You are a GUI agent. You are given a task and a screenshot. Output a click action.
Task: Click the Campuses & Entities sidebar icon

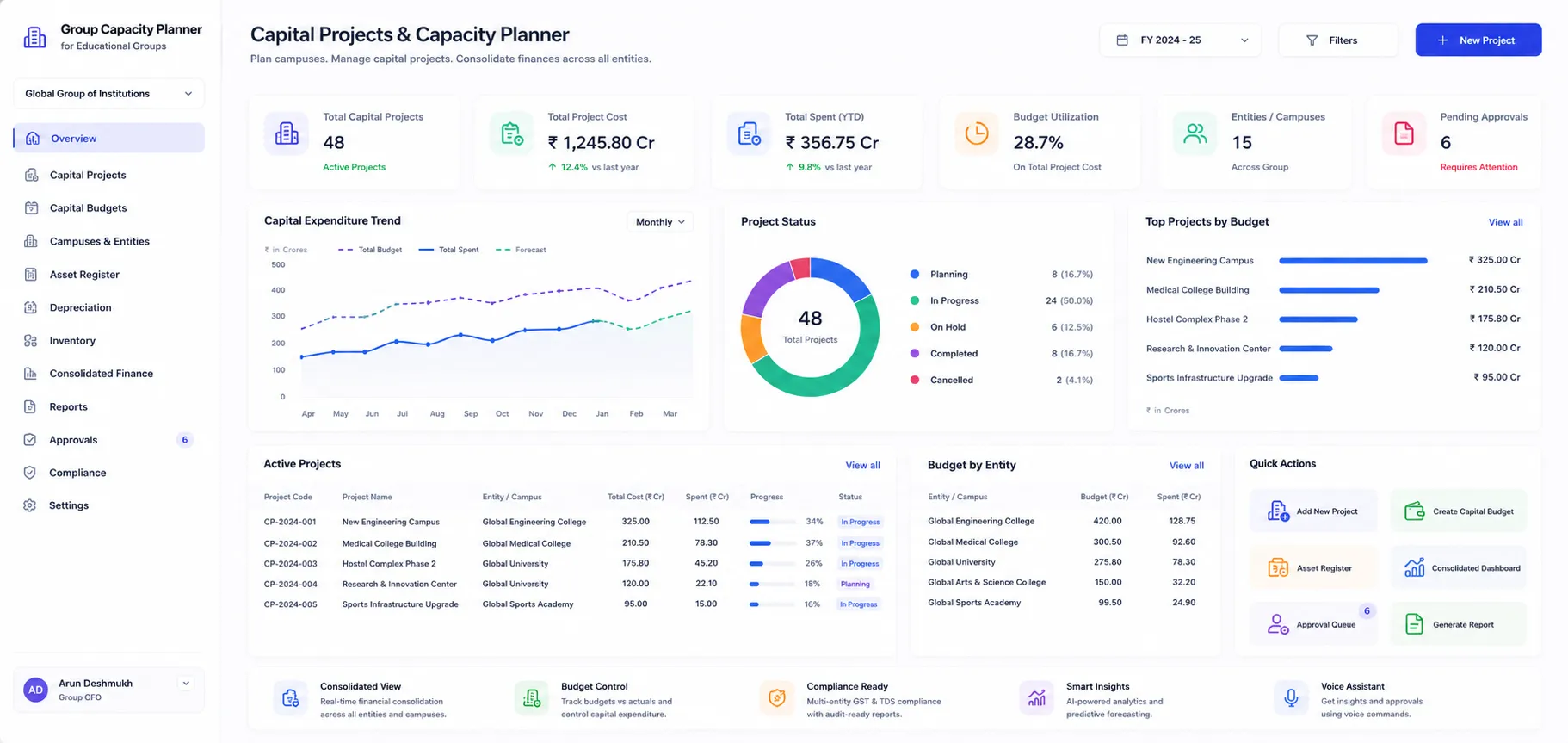point(31,241)
